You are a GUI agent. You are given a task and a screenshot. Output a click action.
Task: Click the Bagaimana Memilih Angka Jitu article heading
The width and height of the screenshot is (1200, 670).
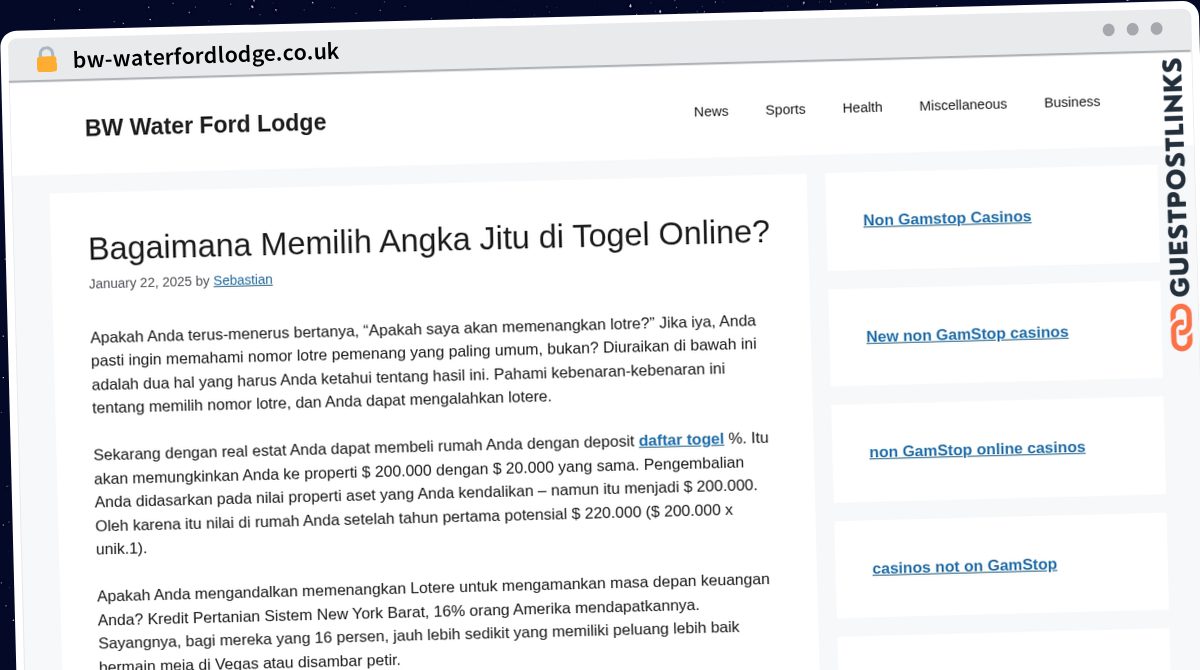(x=429, y=239)
